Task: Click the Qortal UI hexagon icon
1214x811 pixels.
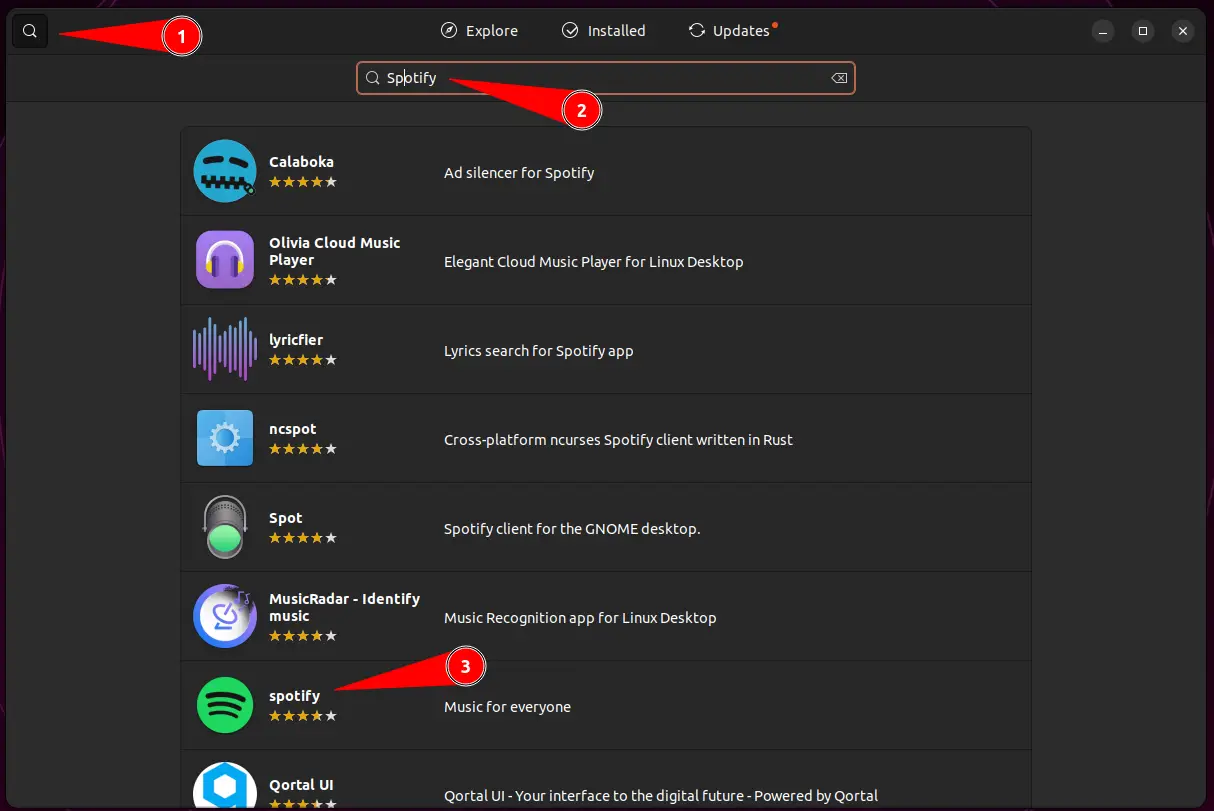Action: coord(225,787)
